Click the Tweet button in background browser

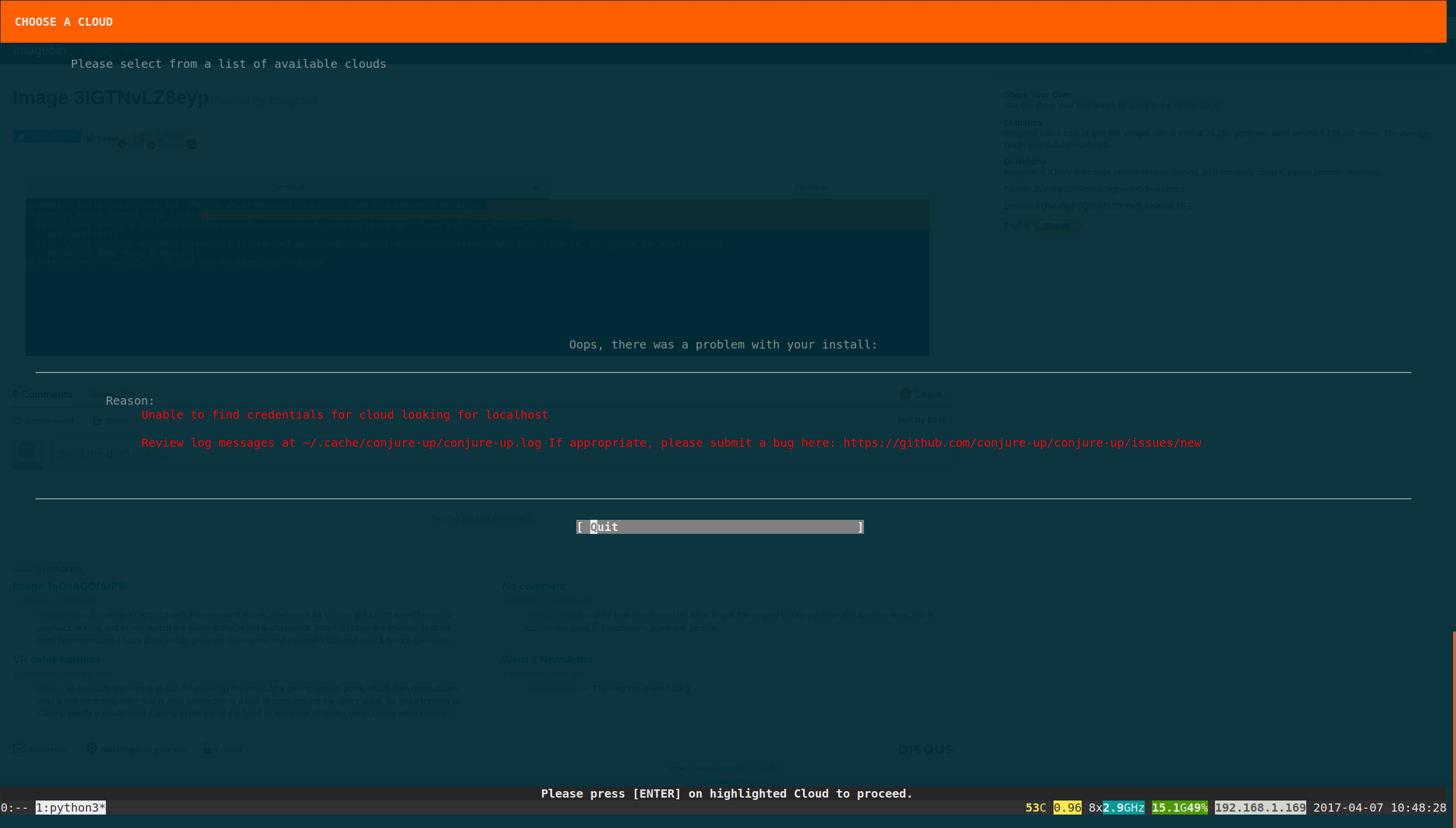(102, 139)
